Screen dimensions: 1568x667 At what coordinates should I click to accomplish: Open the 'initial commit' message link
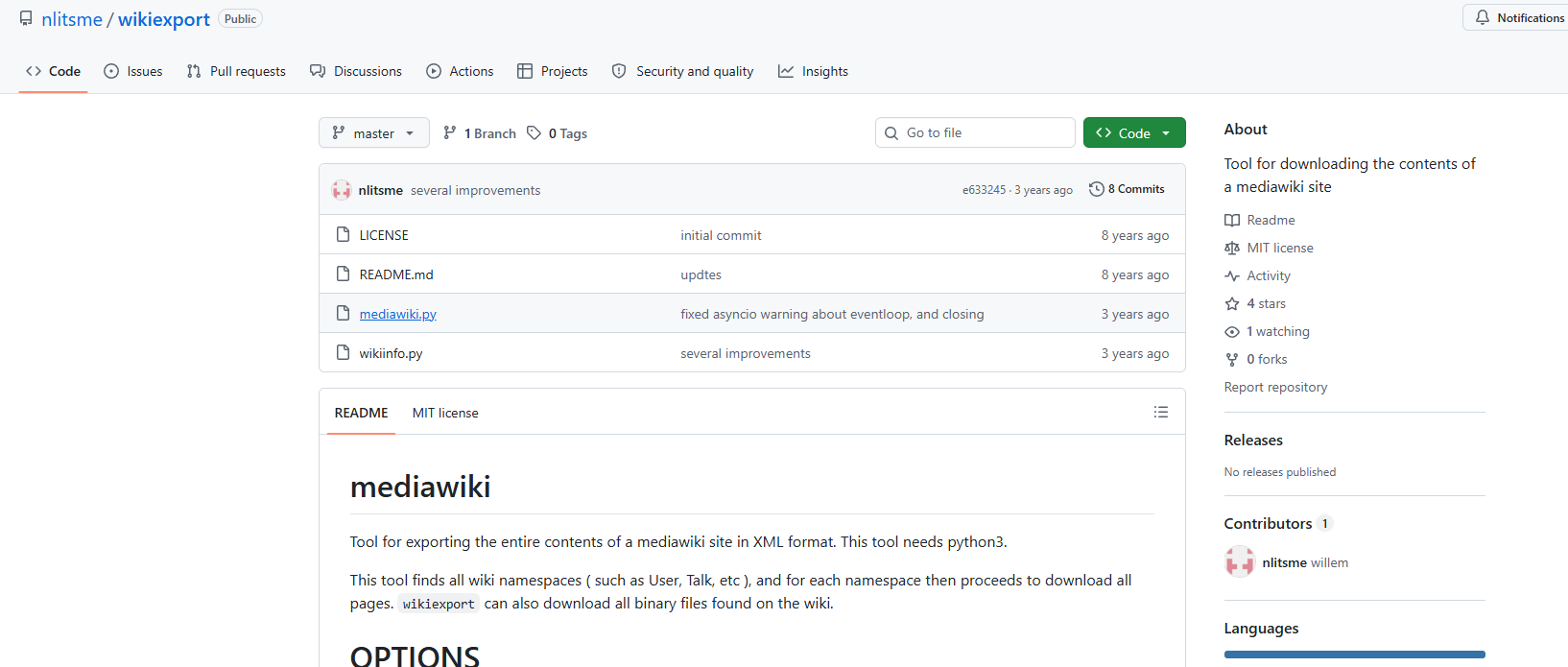(721, 235)
